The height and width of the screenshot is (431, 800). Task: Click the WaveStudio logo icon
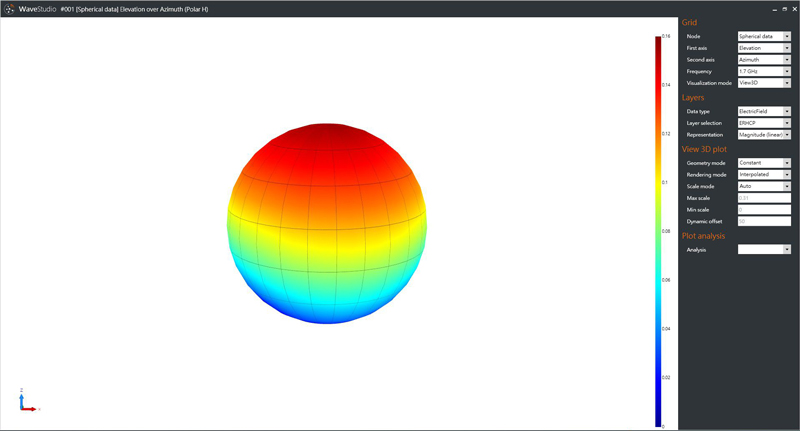[x=9, y=8]
